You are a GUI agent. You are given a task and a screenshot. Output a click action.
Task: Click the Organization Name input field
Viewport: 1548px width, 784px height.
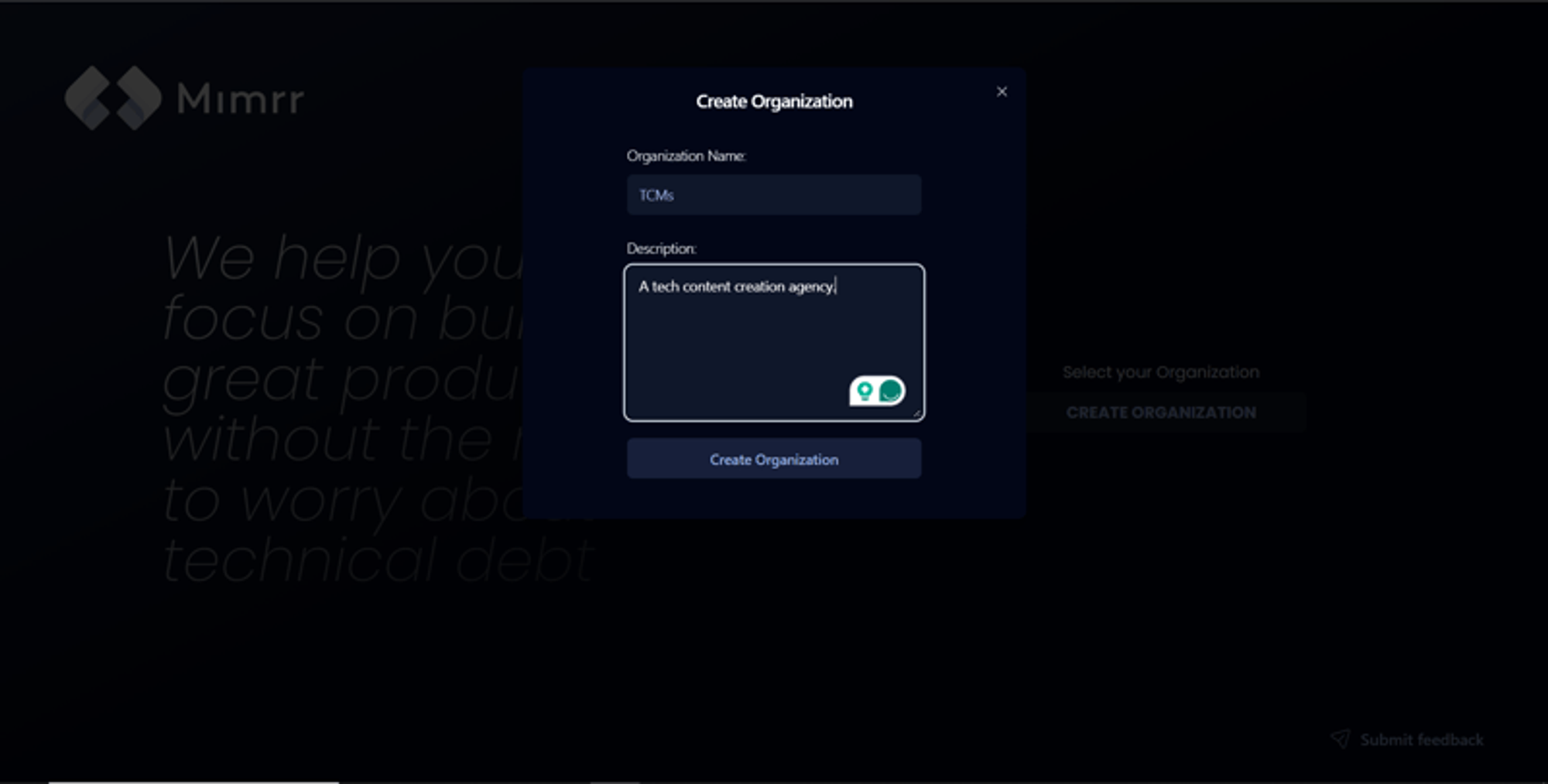pyautogui.click(x=774, y=195)
